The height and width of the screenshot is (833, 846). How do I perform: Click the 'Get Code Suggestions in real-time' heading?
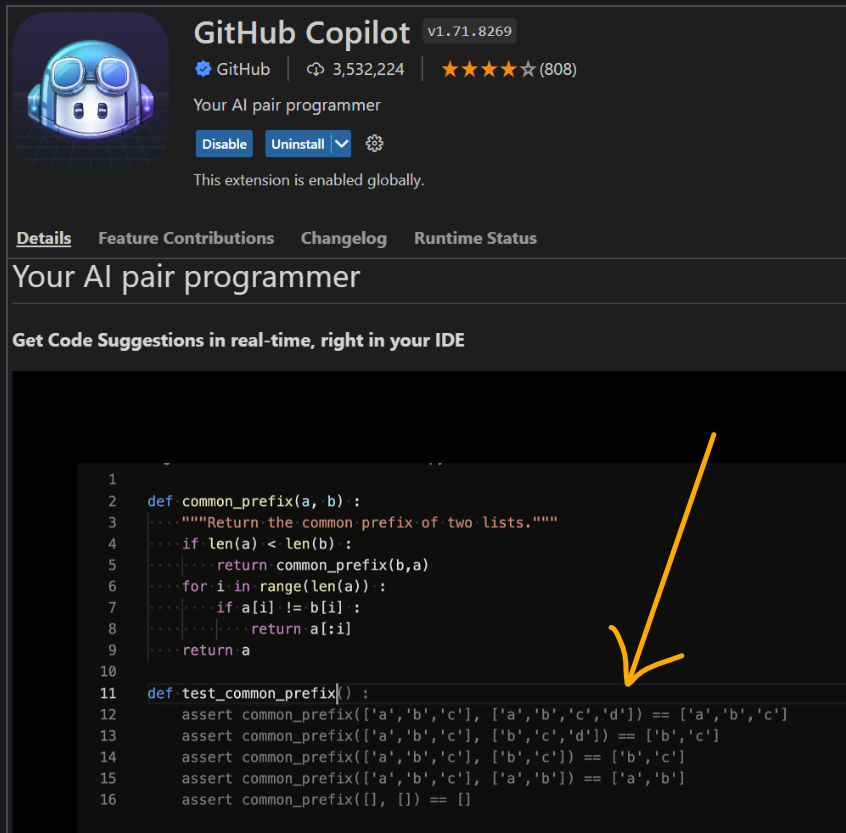click(x=238, y=340)
